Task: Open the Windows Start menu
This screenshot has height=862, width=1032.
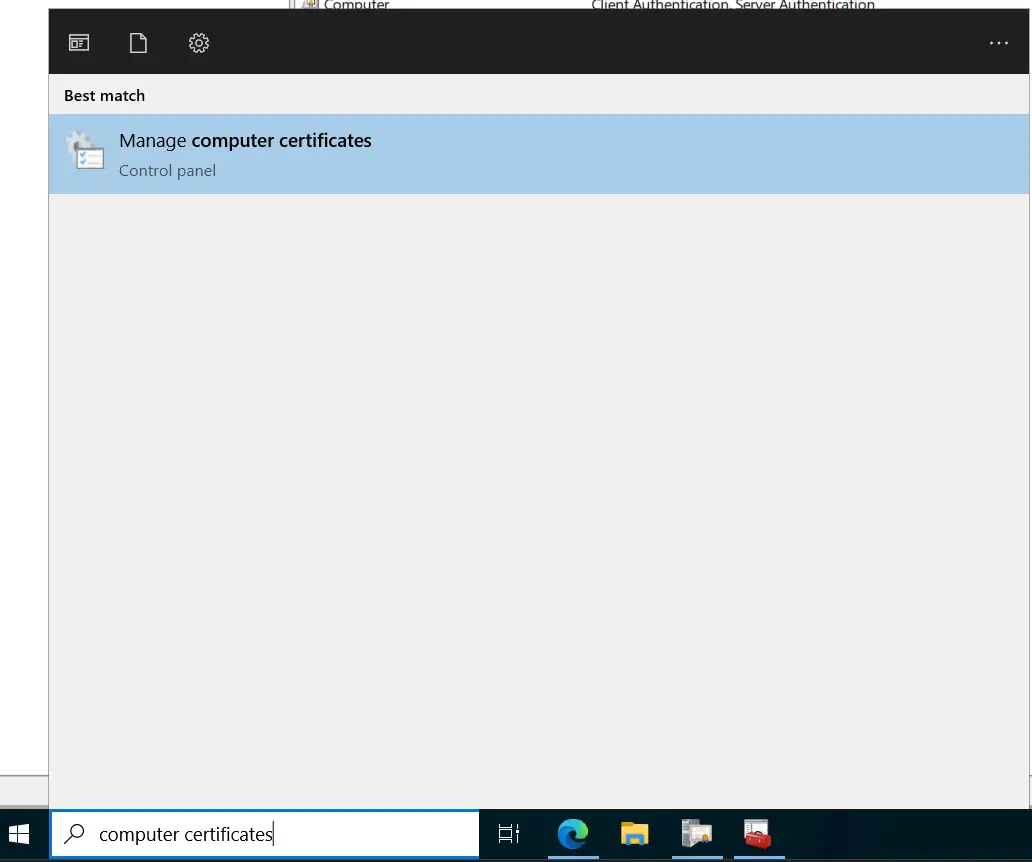Action: (19, 834)
